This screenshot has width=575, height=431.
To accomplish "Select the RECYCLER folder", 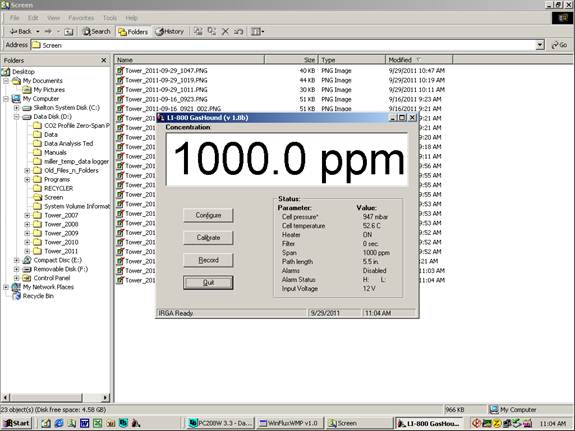I will pos(58,189).
